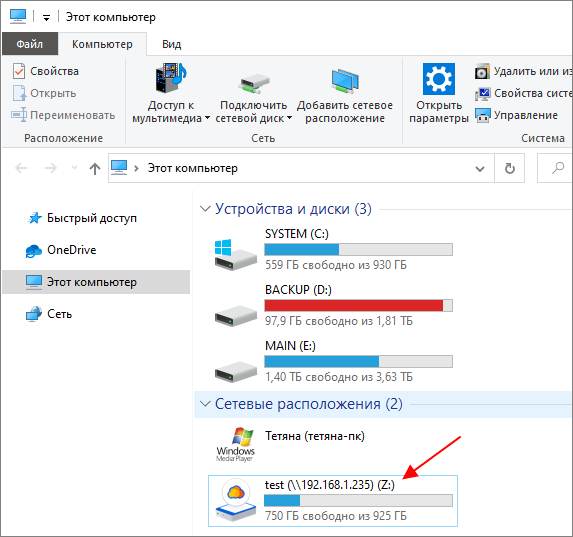Click the Удалить или изменить программу icon

[x=482, y=71]
